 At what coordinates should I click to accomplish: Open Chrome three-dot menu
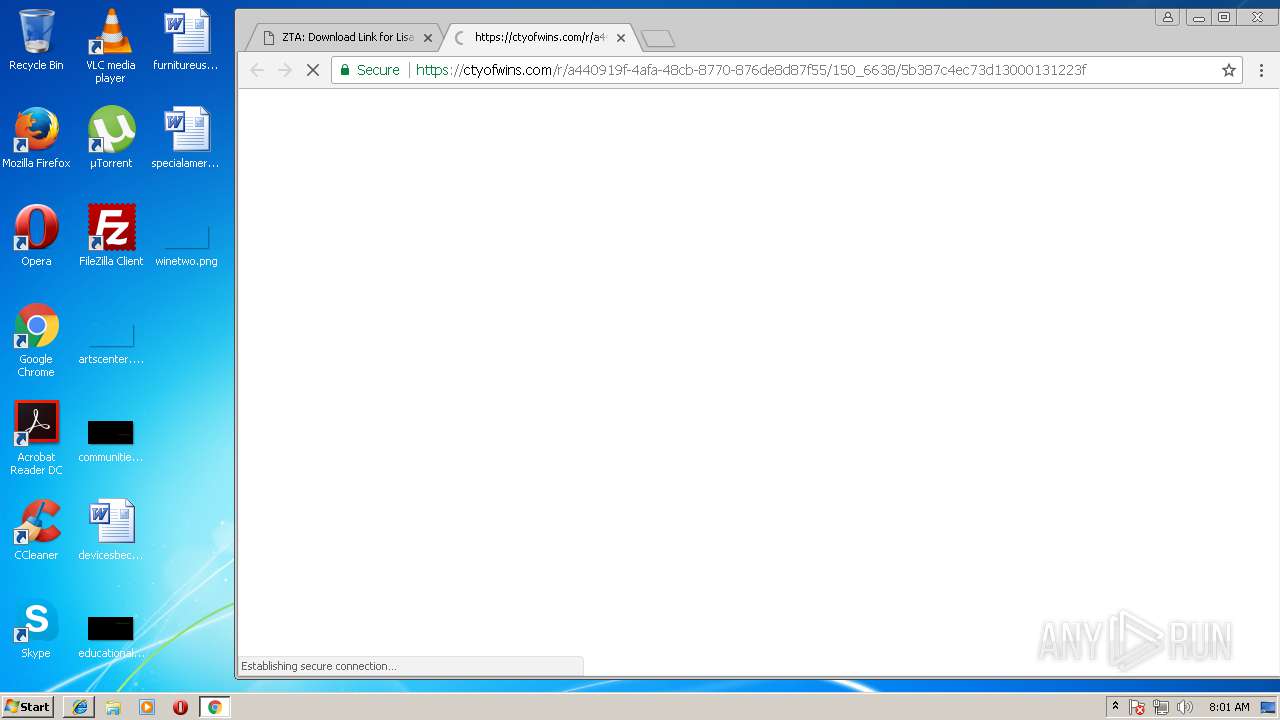pos(1261,70)
